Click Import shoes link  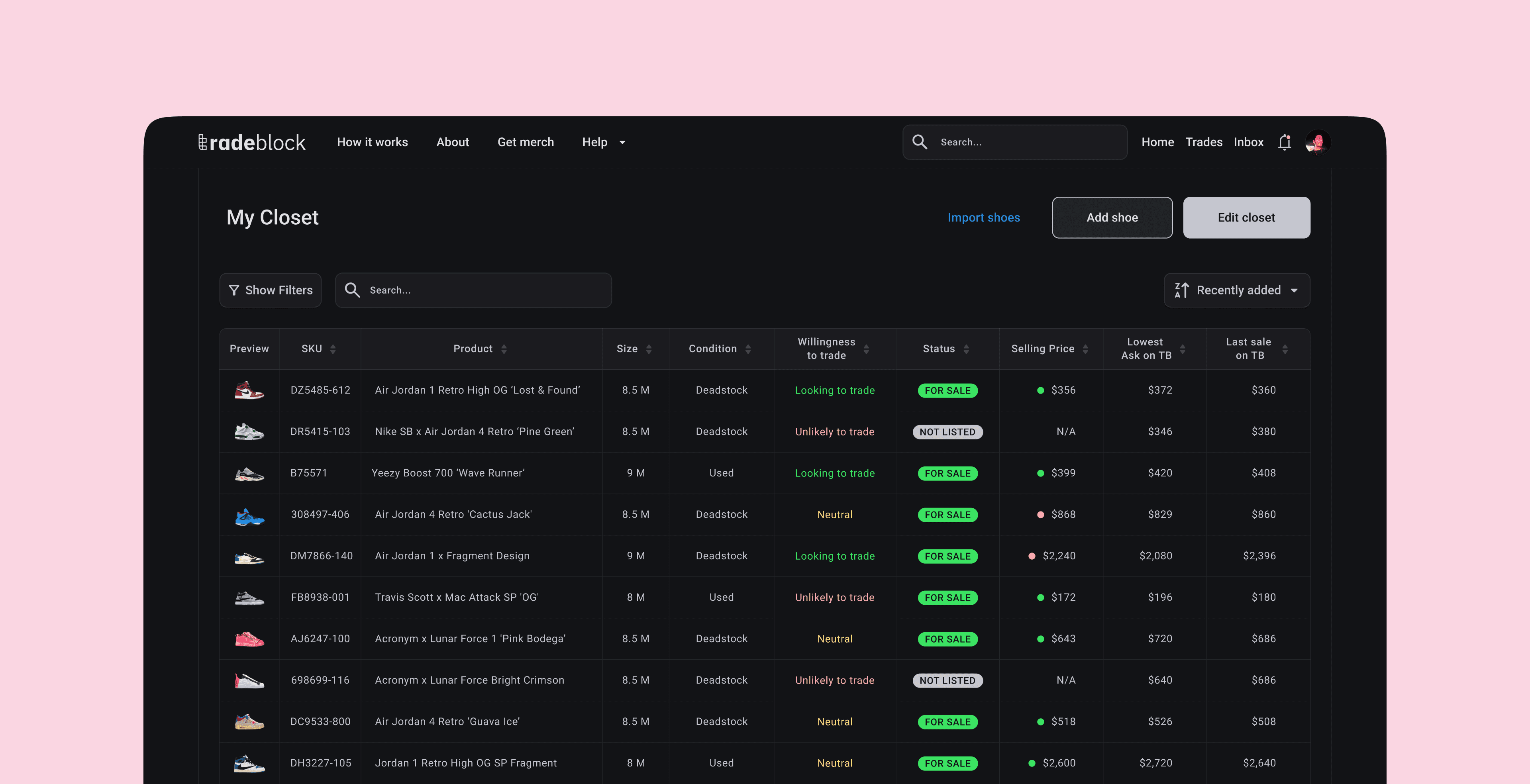coord(984,218)
